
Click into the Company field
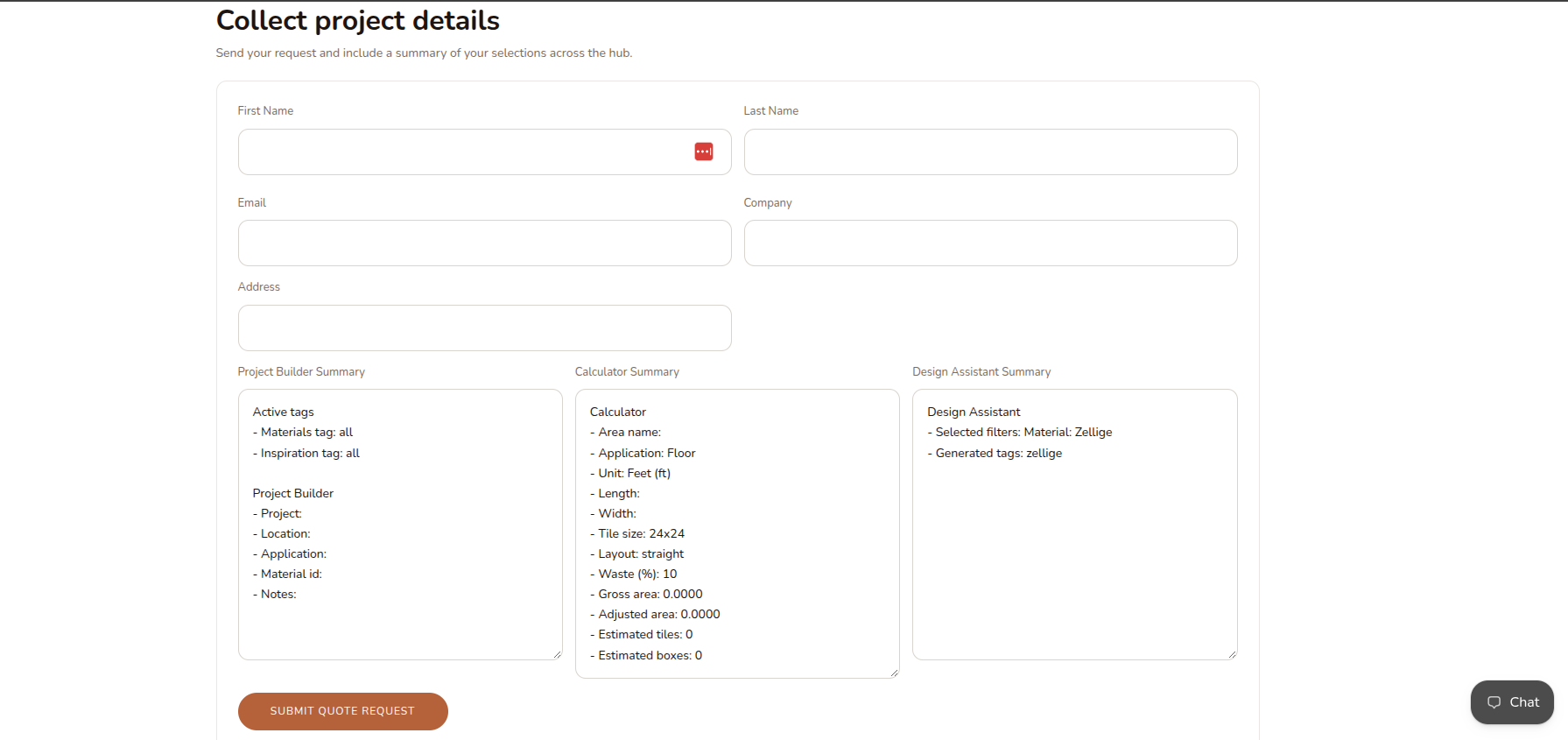pos(990,243)
